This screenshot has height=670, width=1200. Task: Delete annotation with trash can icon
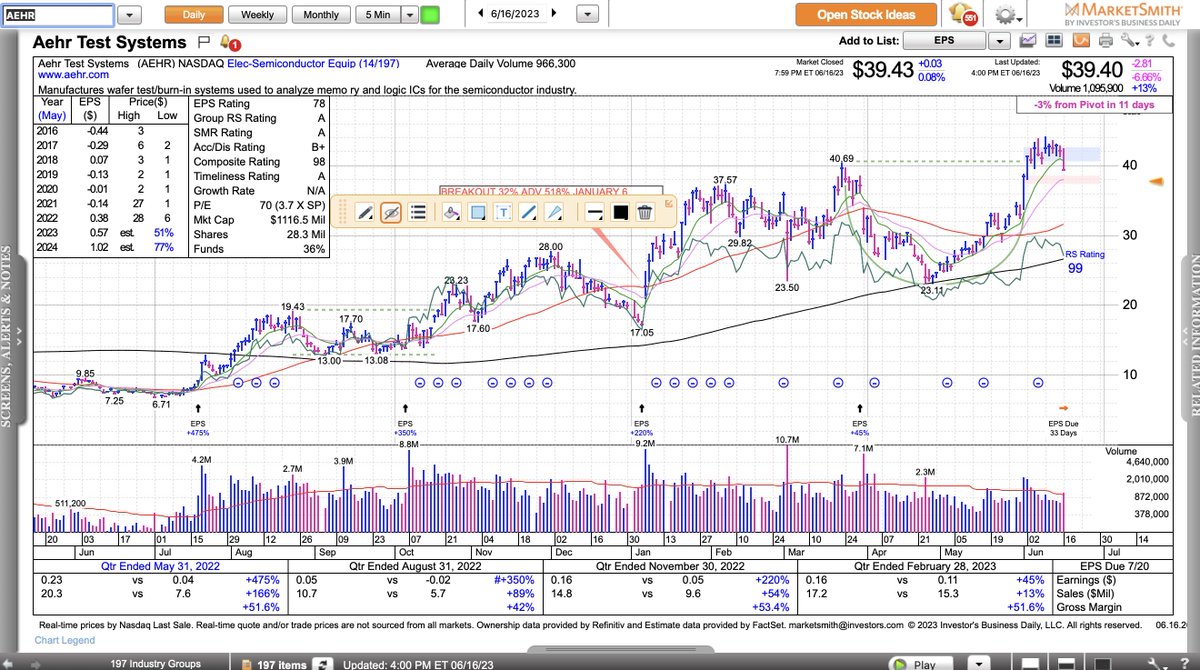645,212
